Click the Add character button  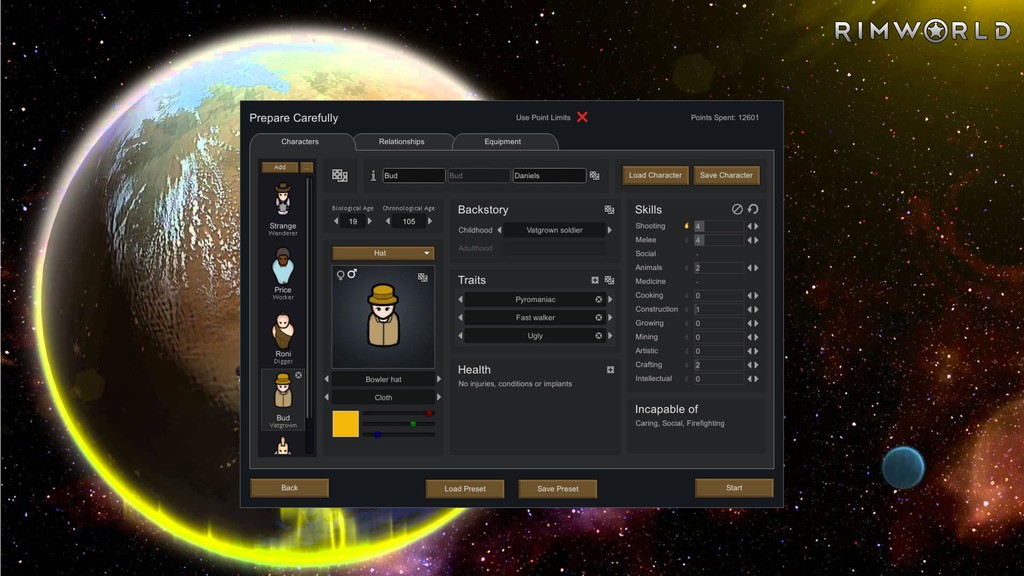tap(280, 167)
